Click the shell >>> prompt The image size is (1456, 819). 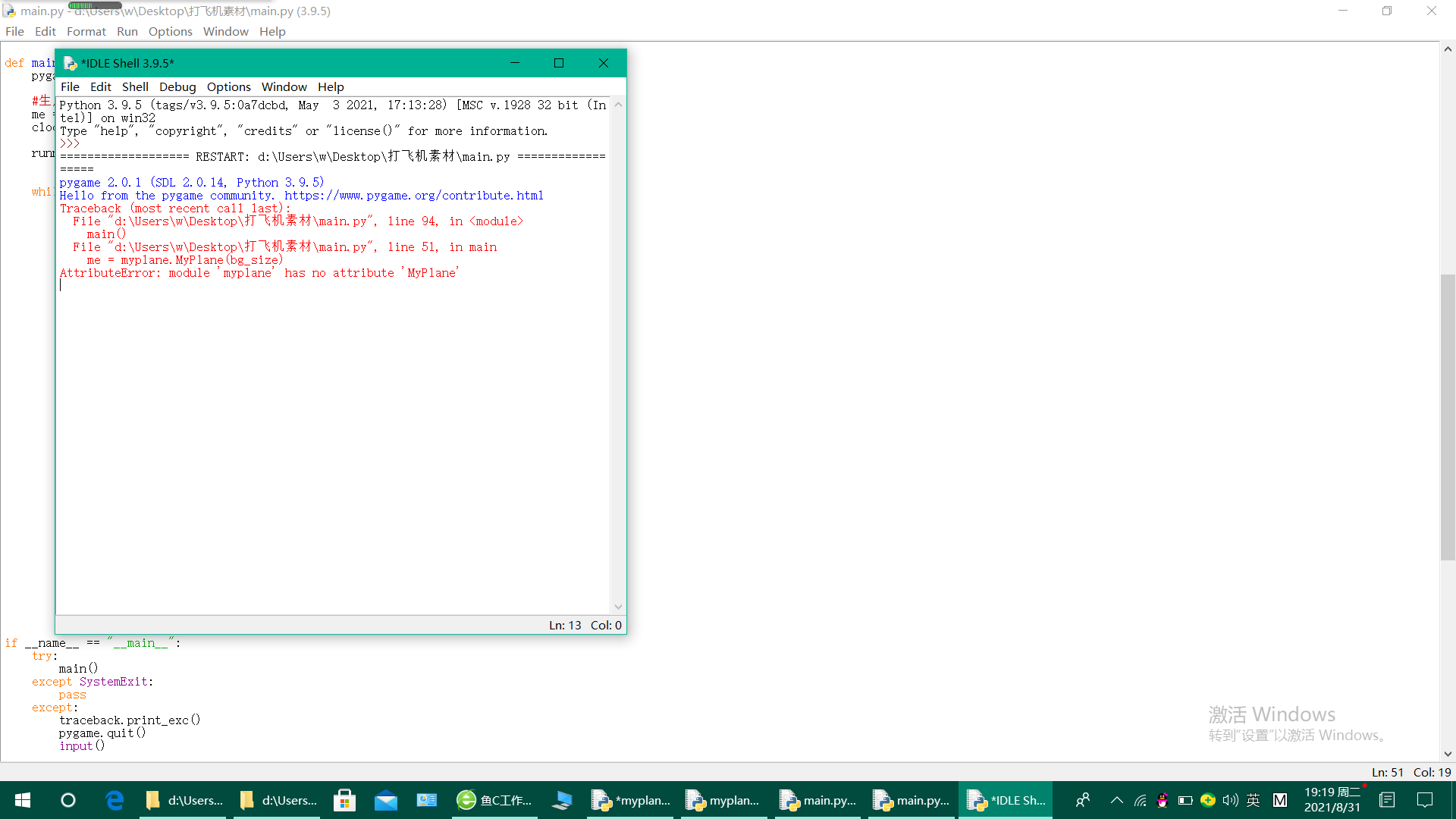click(69, 144)
